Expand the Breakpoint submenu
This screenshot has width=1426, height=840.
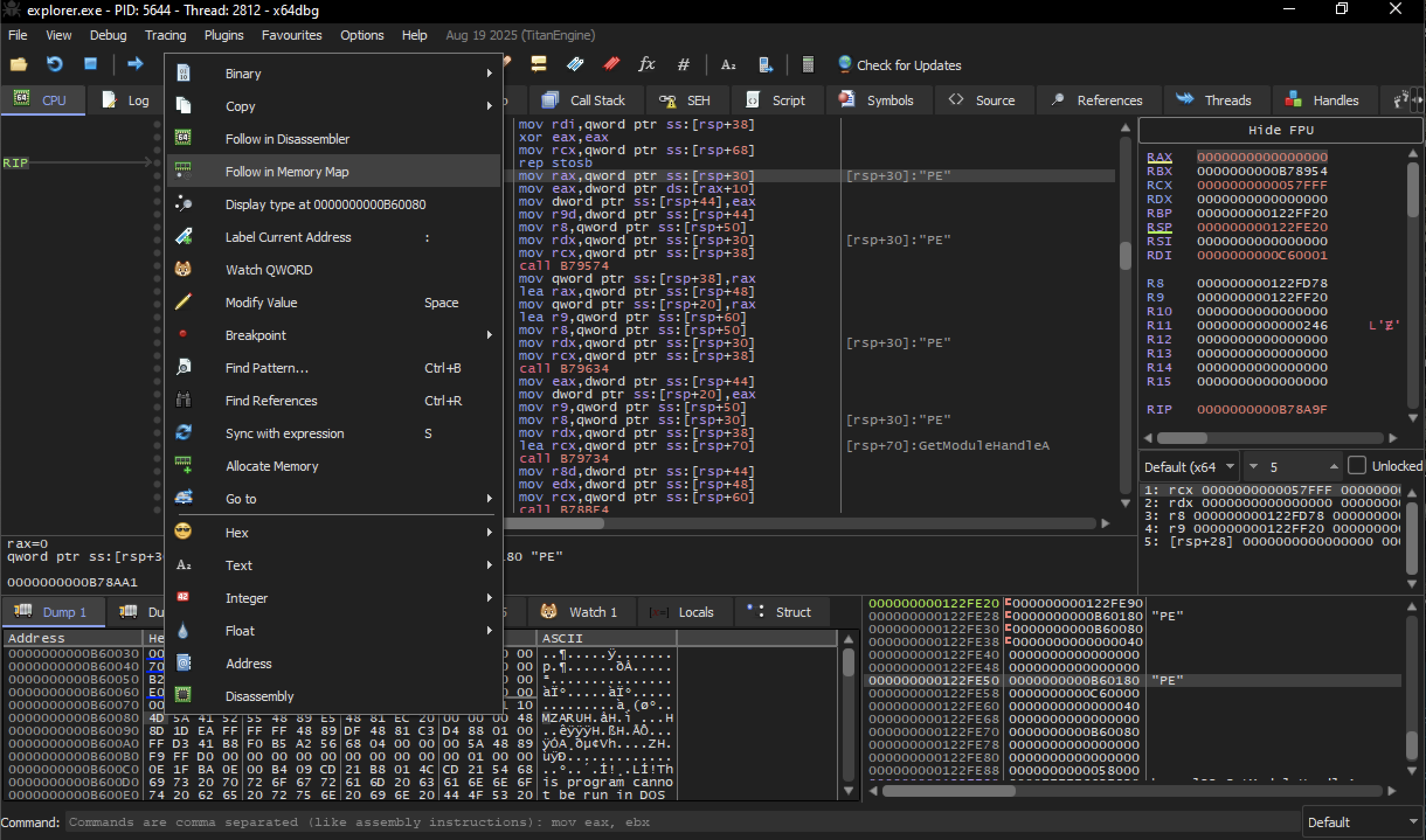[333, 335]
